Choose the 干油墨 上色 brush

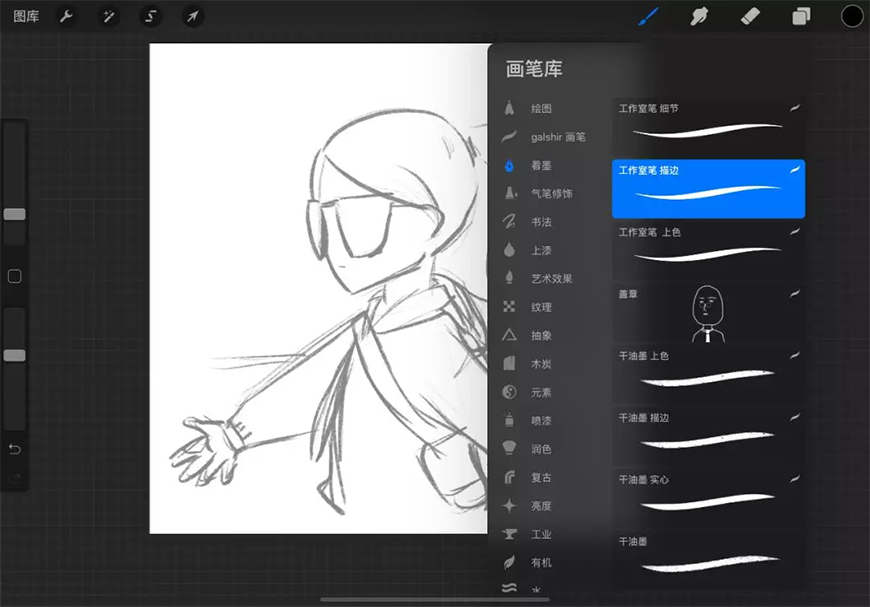pyautogui.click(x=708, y=370)
